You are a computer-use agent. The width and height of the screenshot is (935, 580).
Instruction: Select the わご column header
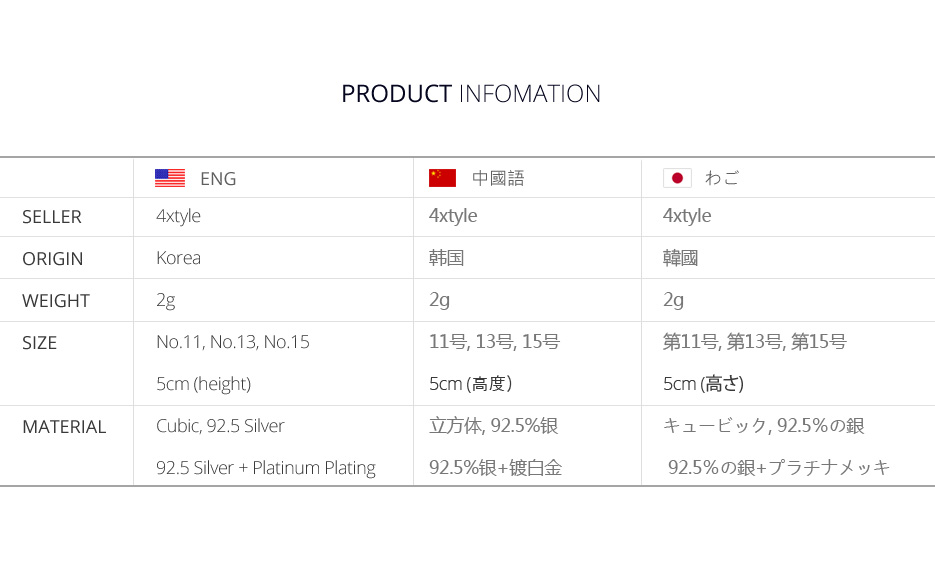pos(722,179)
